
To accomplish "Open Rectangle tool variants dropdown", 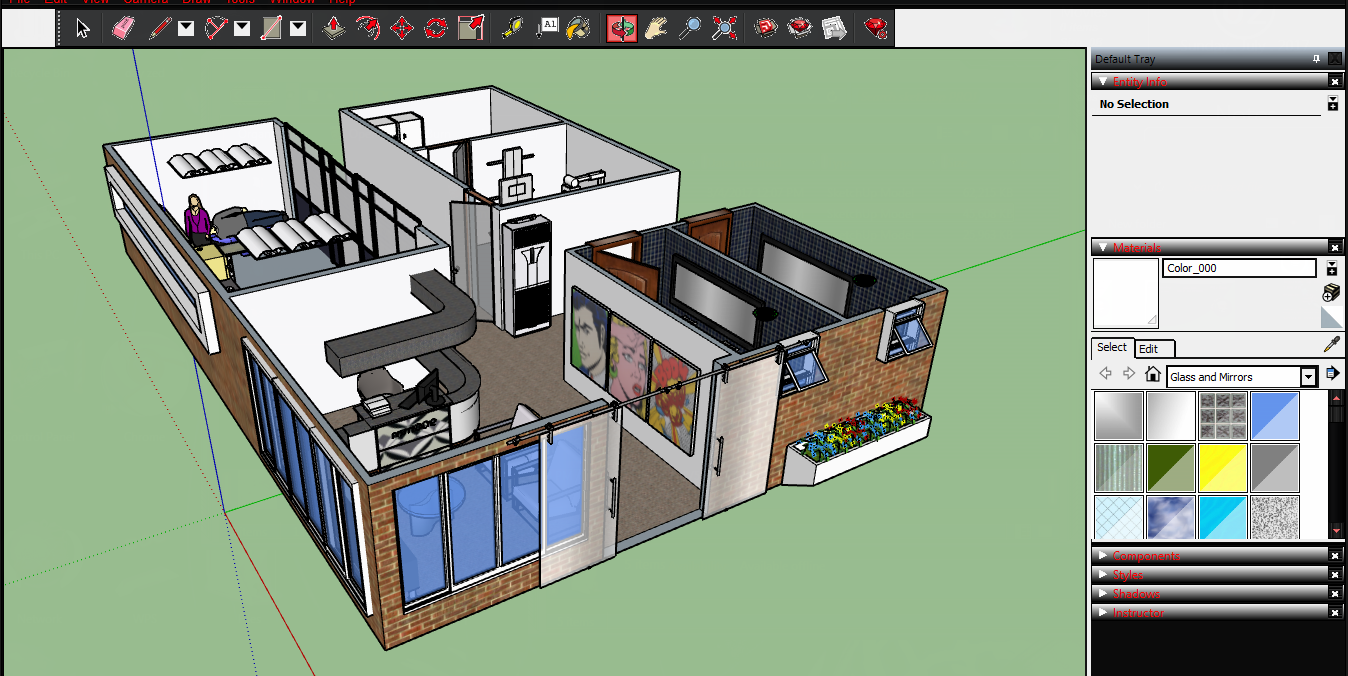I will pyautogui.click(x=298, y=29).
